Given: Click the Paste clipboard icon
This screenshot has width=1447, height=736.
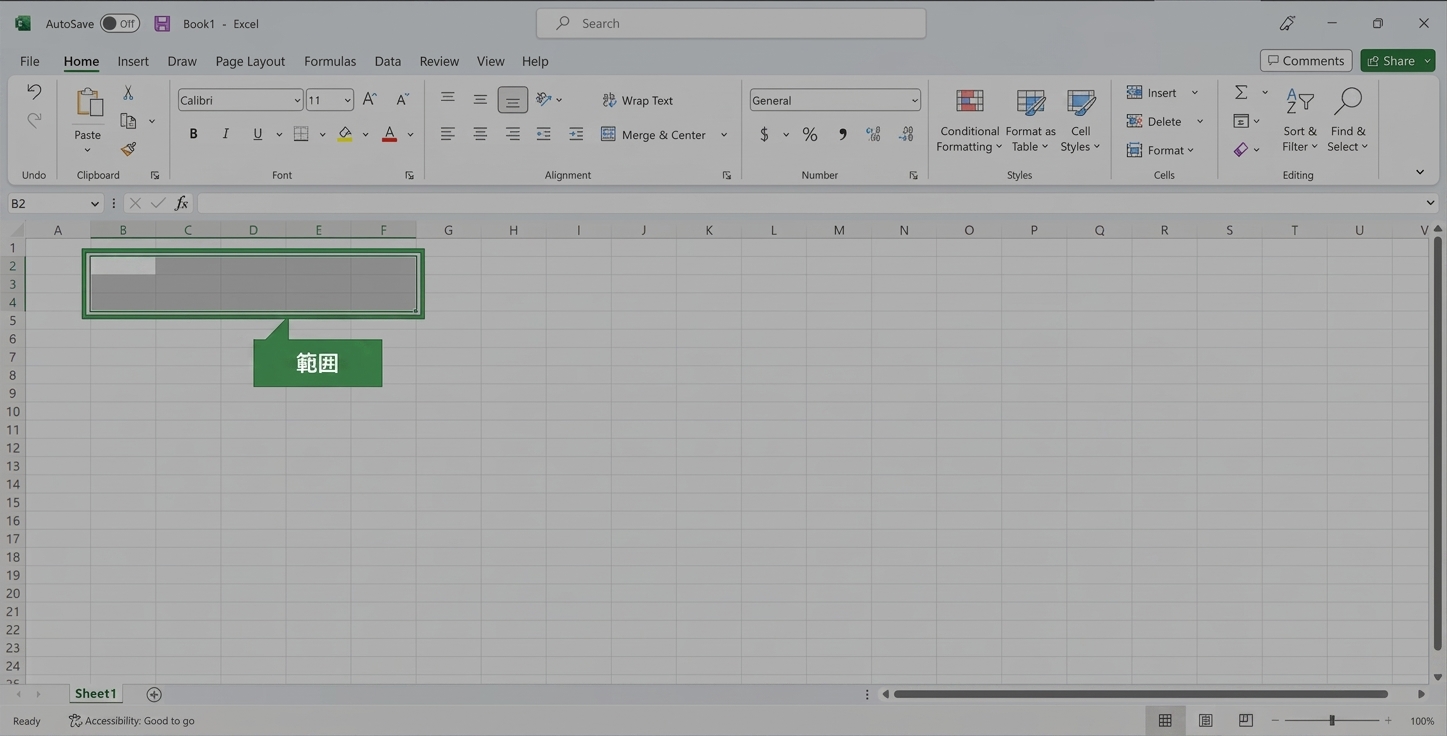Looking at the screenshot, I should click(x=88, y=103).
